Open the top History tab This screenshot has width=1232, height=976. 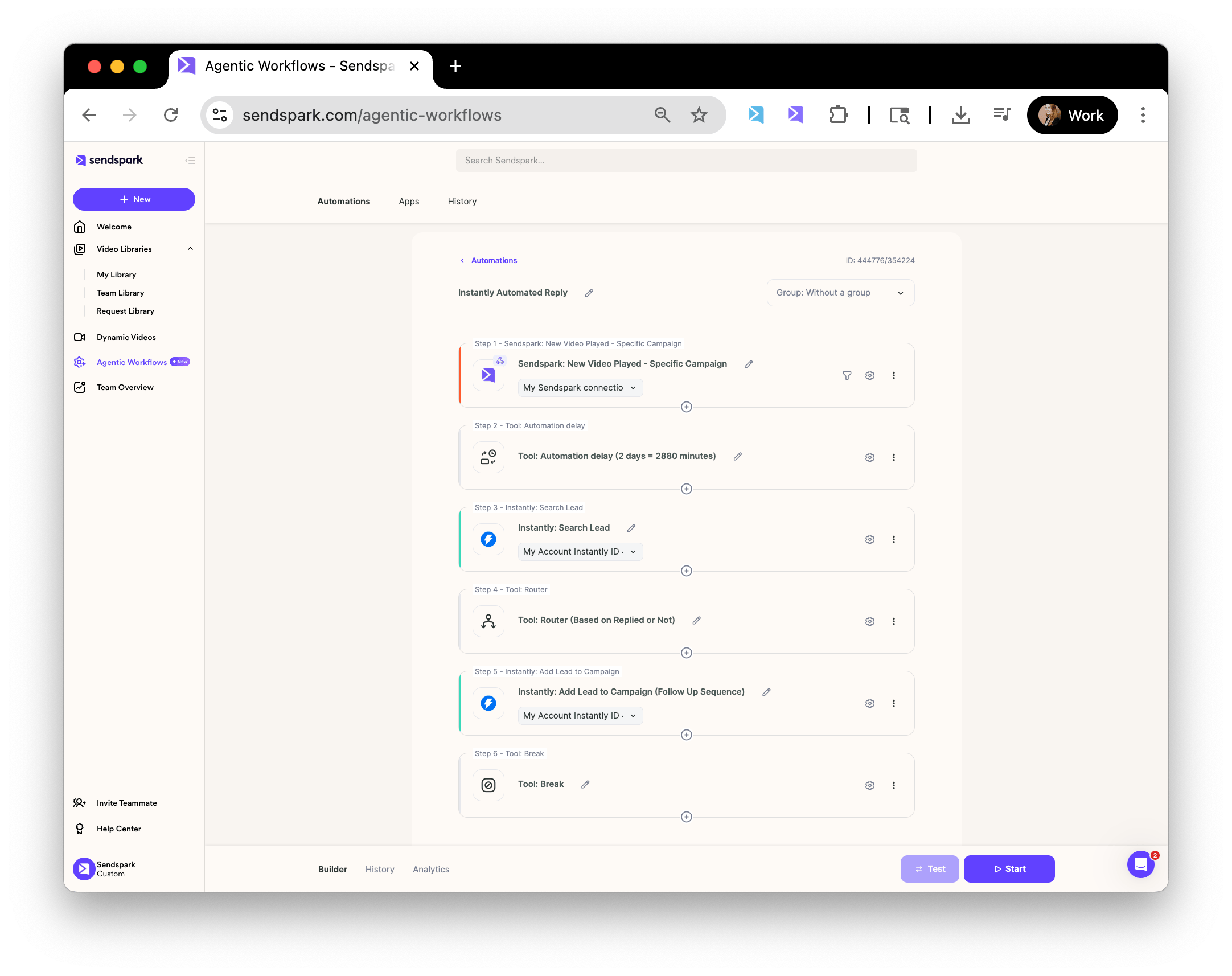tap(462, 201)
